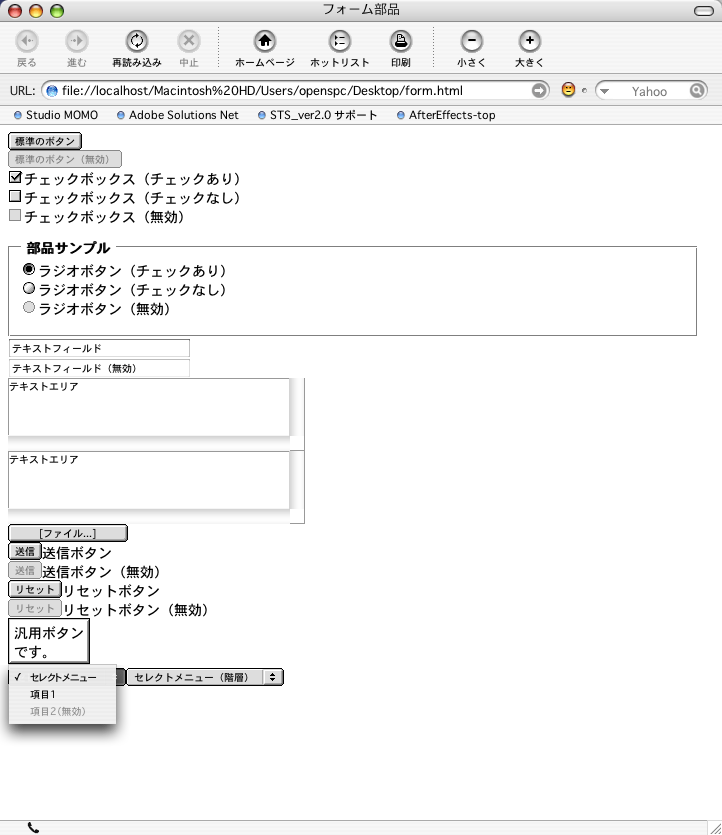722x835 pixels.
Task: Open セレクトメニュー（階層）dropdown
Action: pyautogui.click(x=204, y=677)
